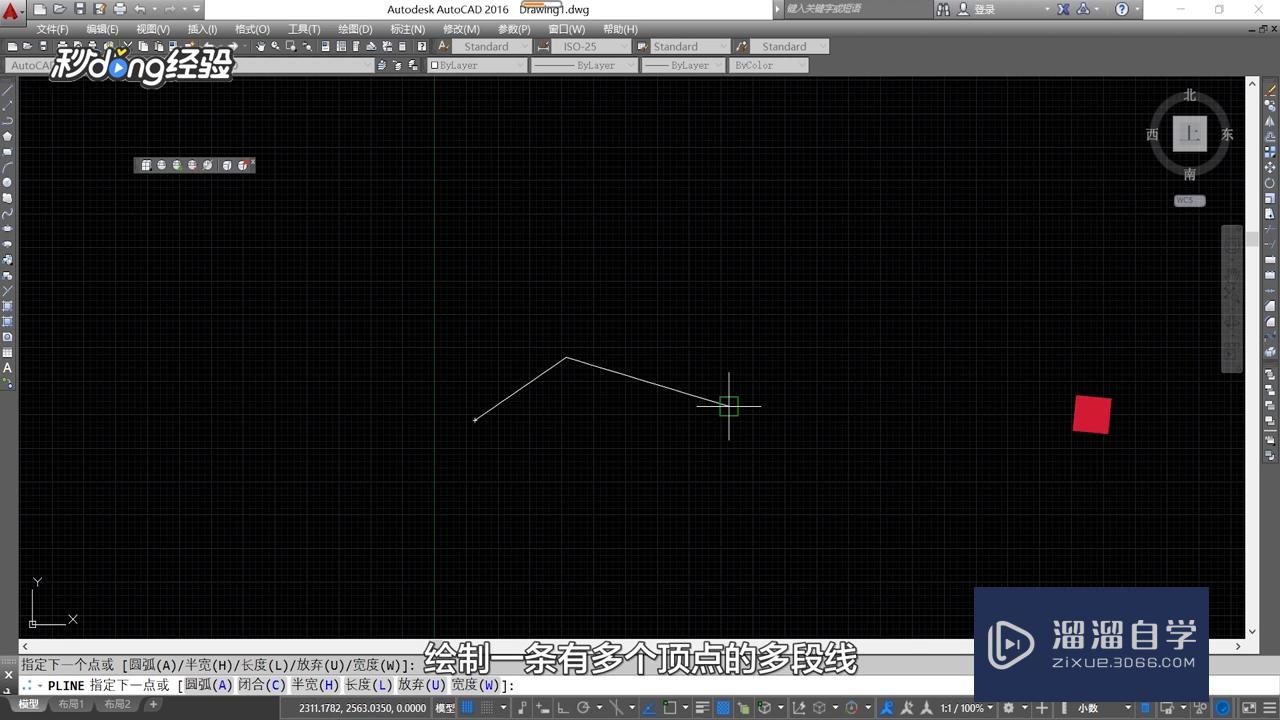
Task: Open the 小数 units dropdown in status bar
Action: click(x=1104, y=708)
